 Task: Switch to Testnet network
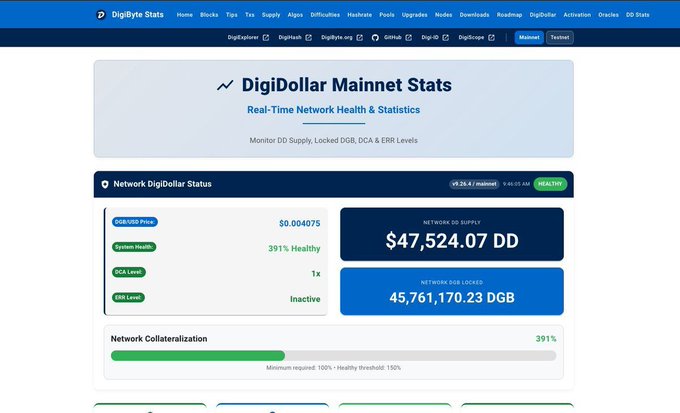pyautogui.click(x=560, y=37)
